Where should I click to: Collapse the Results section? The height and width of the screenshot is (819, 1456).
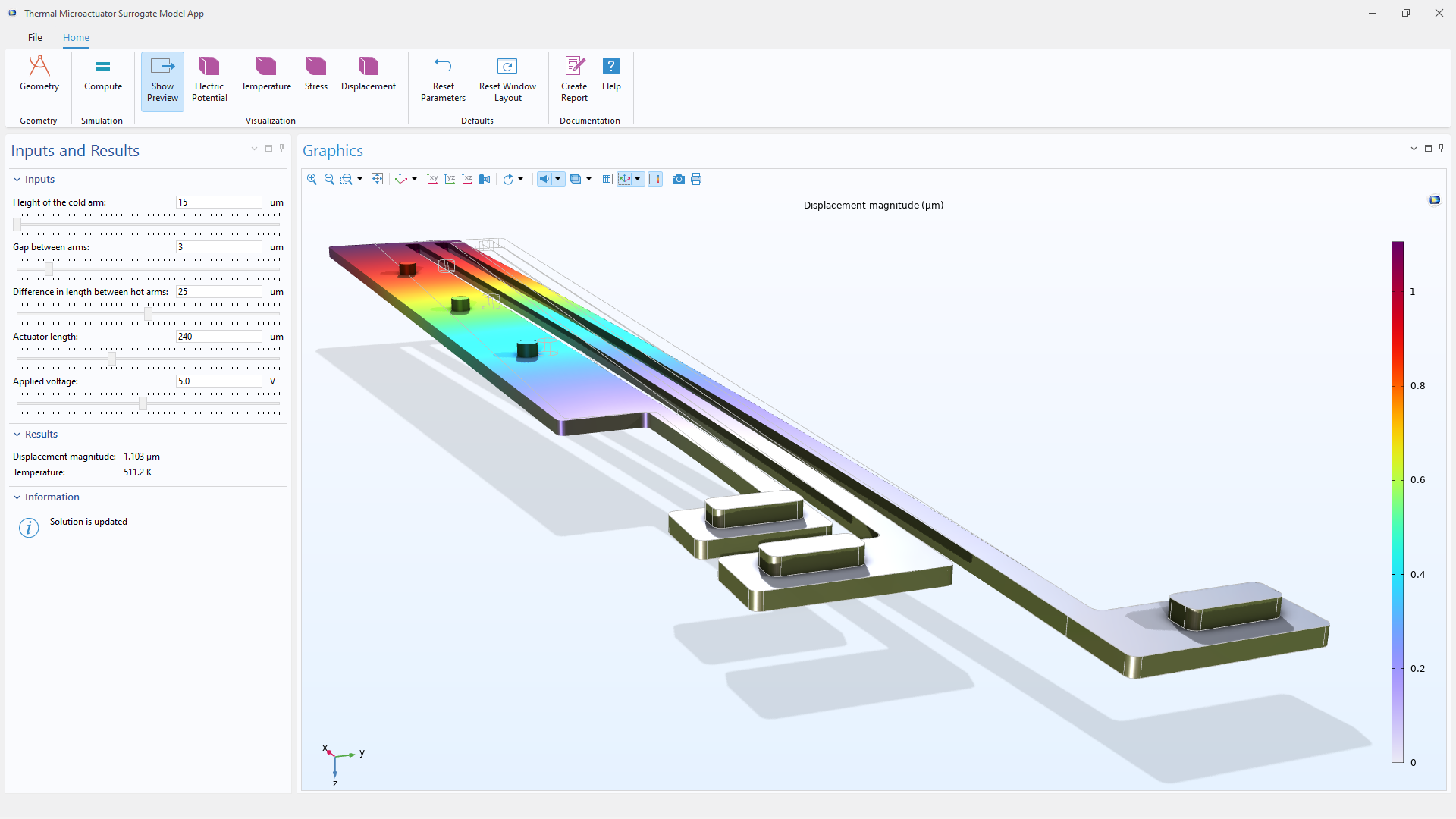17,435
